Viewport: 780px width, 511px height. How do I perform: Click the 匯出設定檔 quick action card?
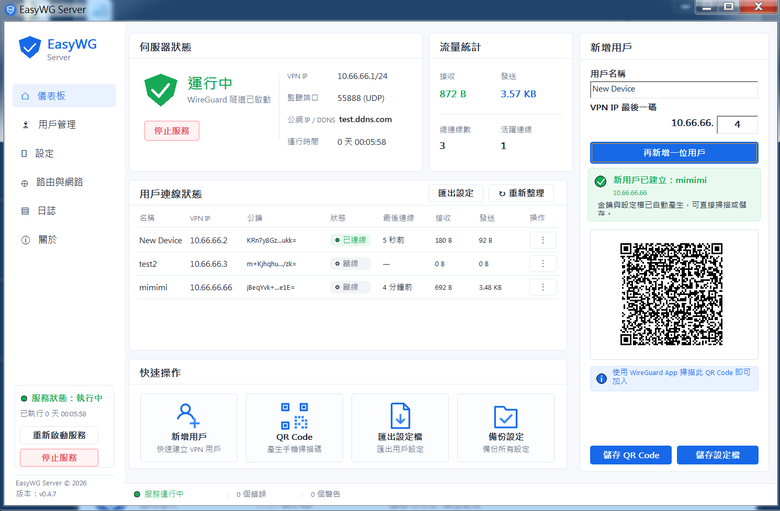pos(400,428)
